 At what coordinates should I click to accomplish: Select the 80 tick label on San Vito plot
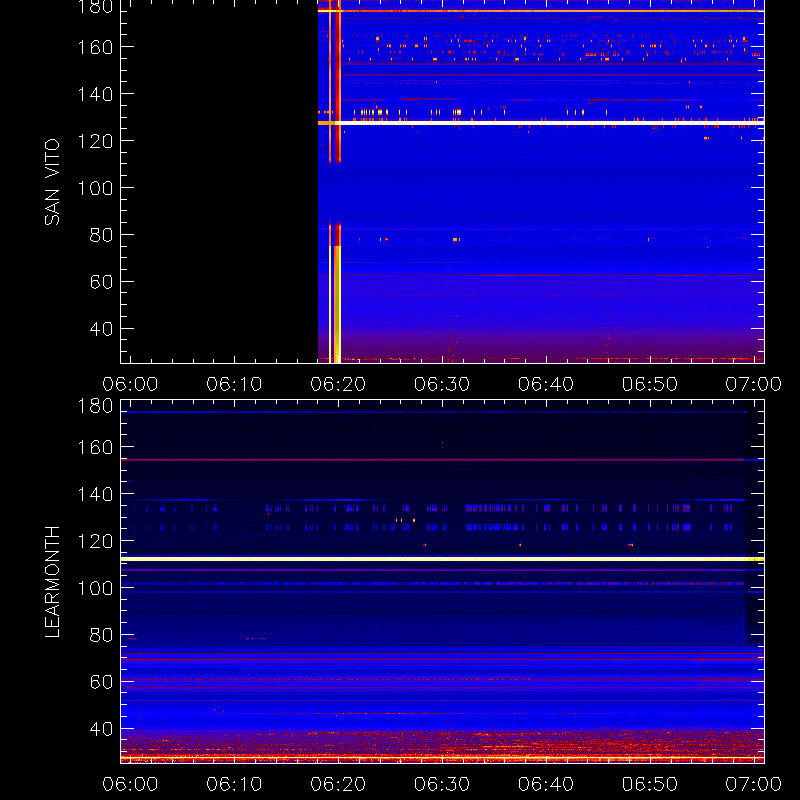[x=102, y=235]
